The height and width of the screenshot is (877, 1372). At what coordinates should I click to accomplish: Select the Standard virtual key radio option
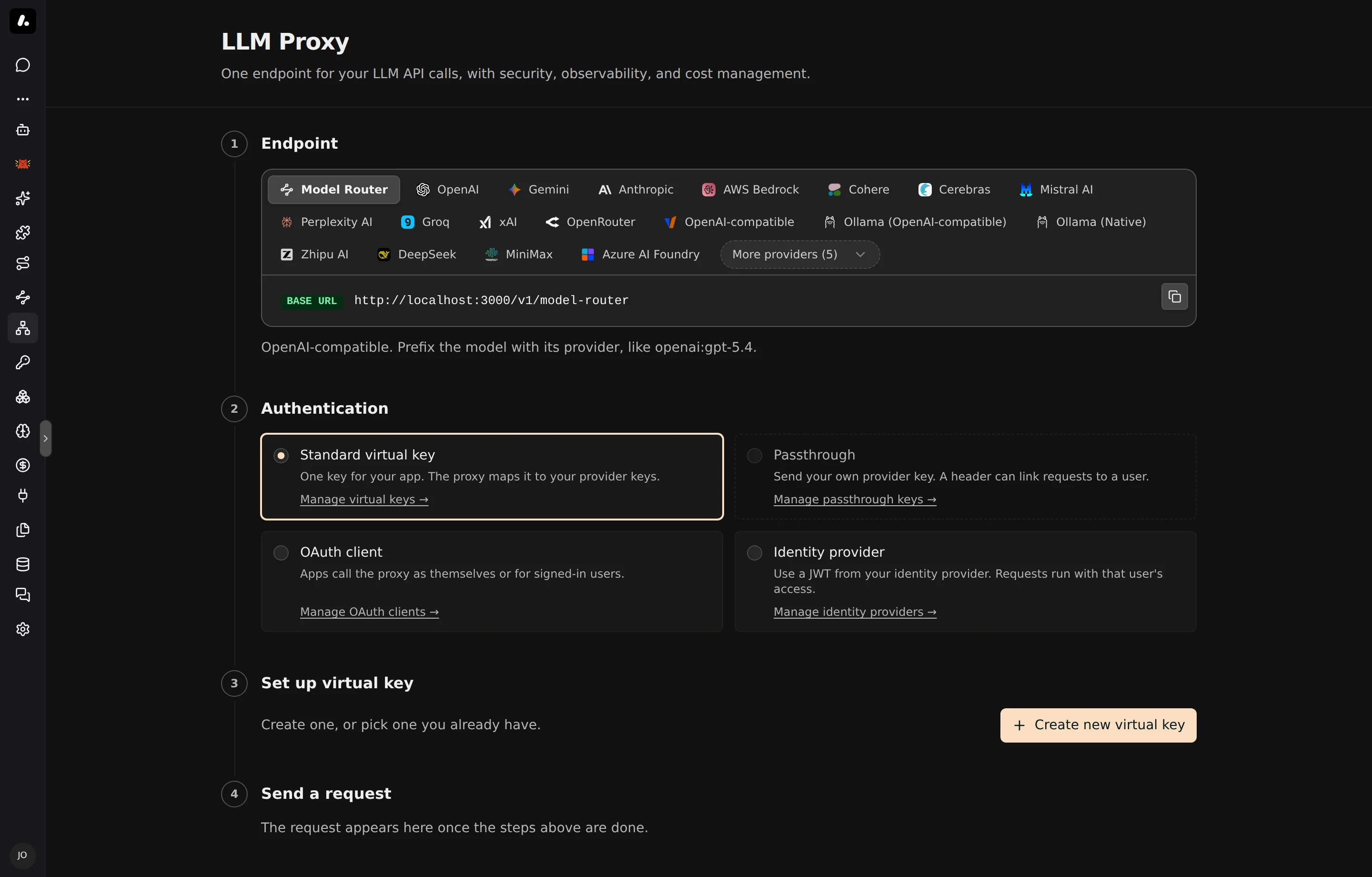click(x=281, y=456)
